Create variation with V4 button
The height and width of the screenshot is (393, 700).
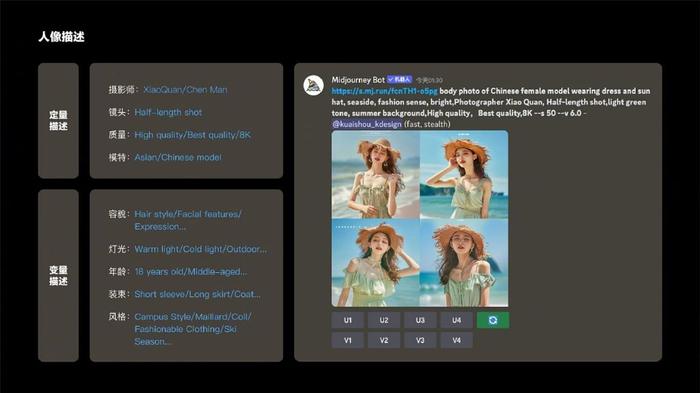tap(456, 340)
